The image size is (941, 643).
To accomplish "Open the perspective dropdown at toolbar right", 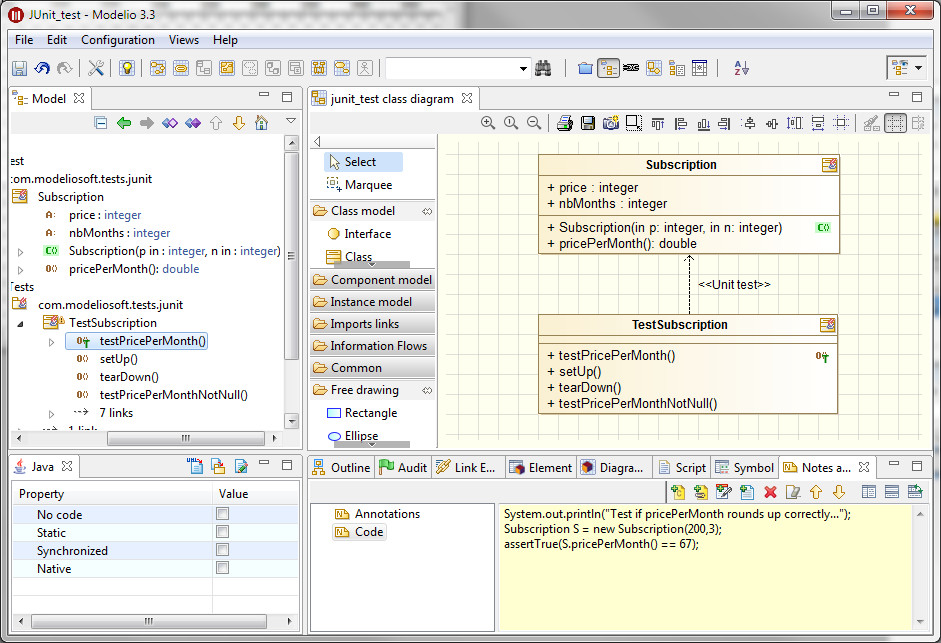I will [919, 68].
